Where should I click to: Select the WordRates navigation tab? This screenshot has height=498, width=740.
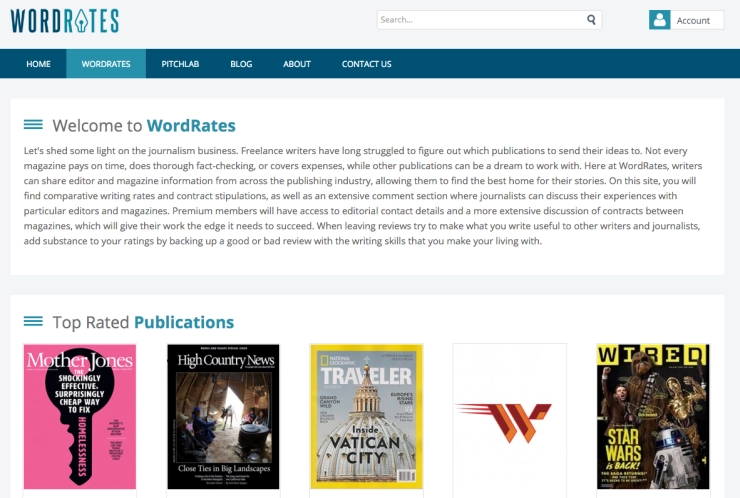pos(106,64)
